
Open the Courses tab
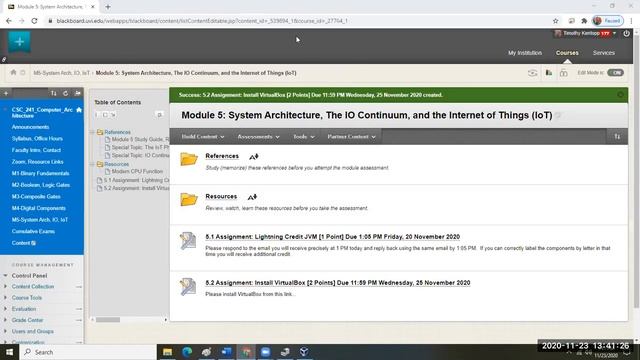567,53
